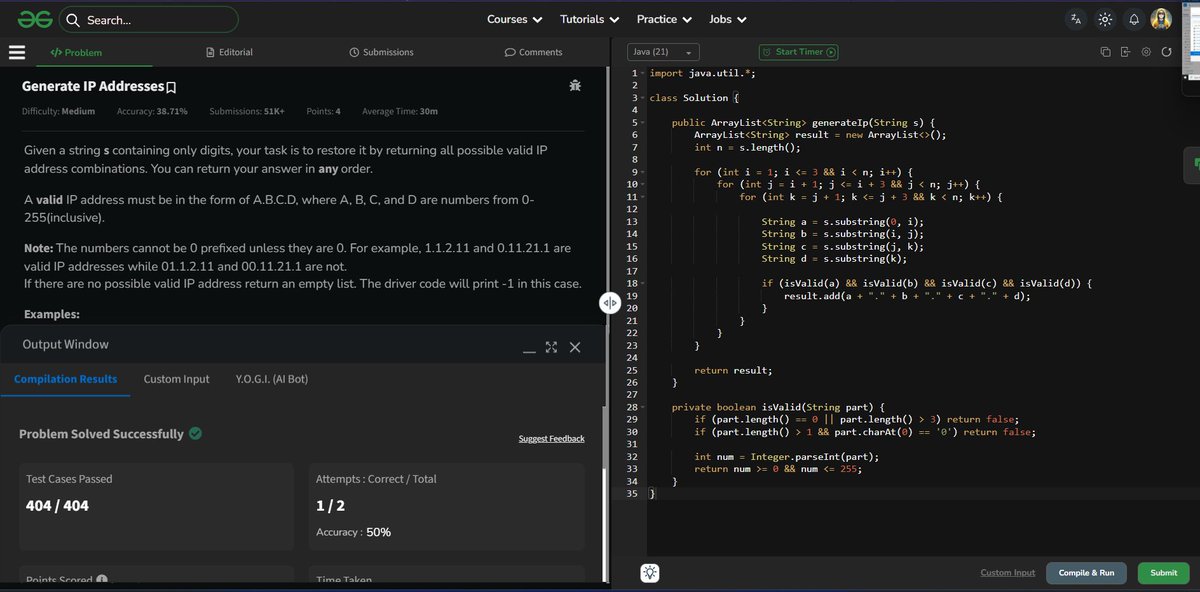
Task: Click the panel splitter handle icon
Action: point(610,304)
